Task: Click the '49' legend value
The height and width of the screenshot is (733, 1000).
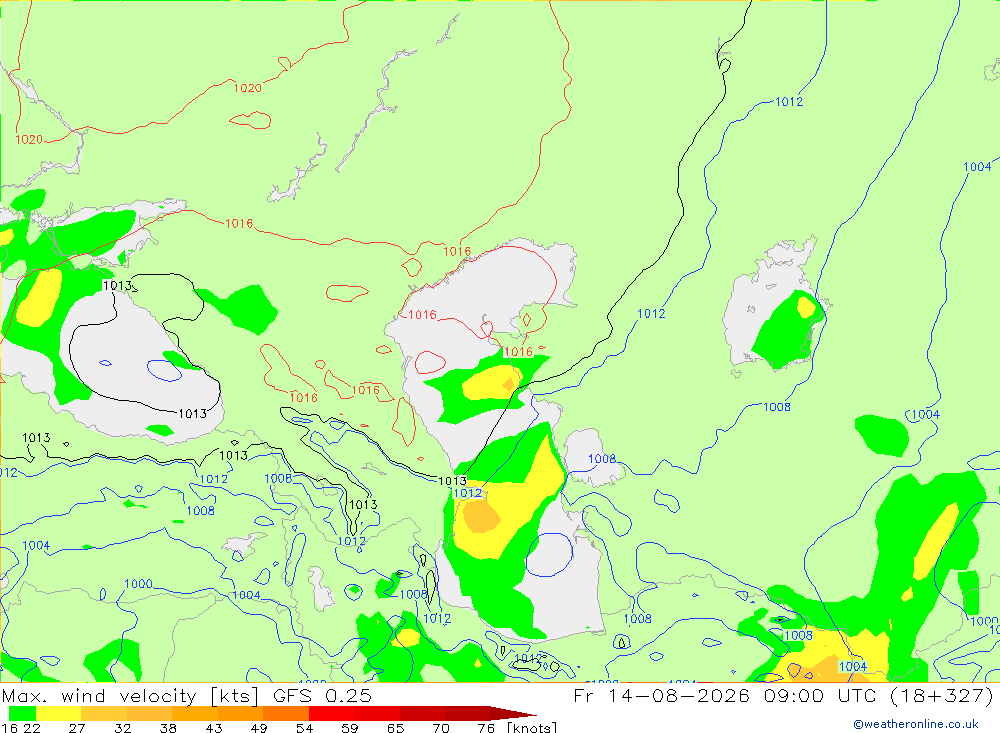Action: point(259,728)
